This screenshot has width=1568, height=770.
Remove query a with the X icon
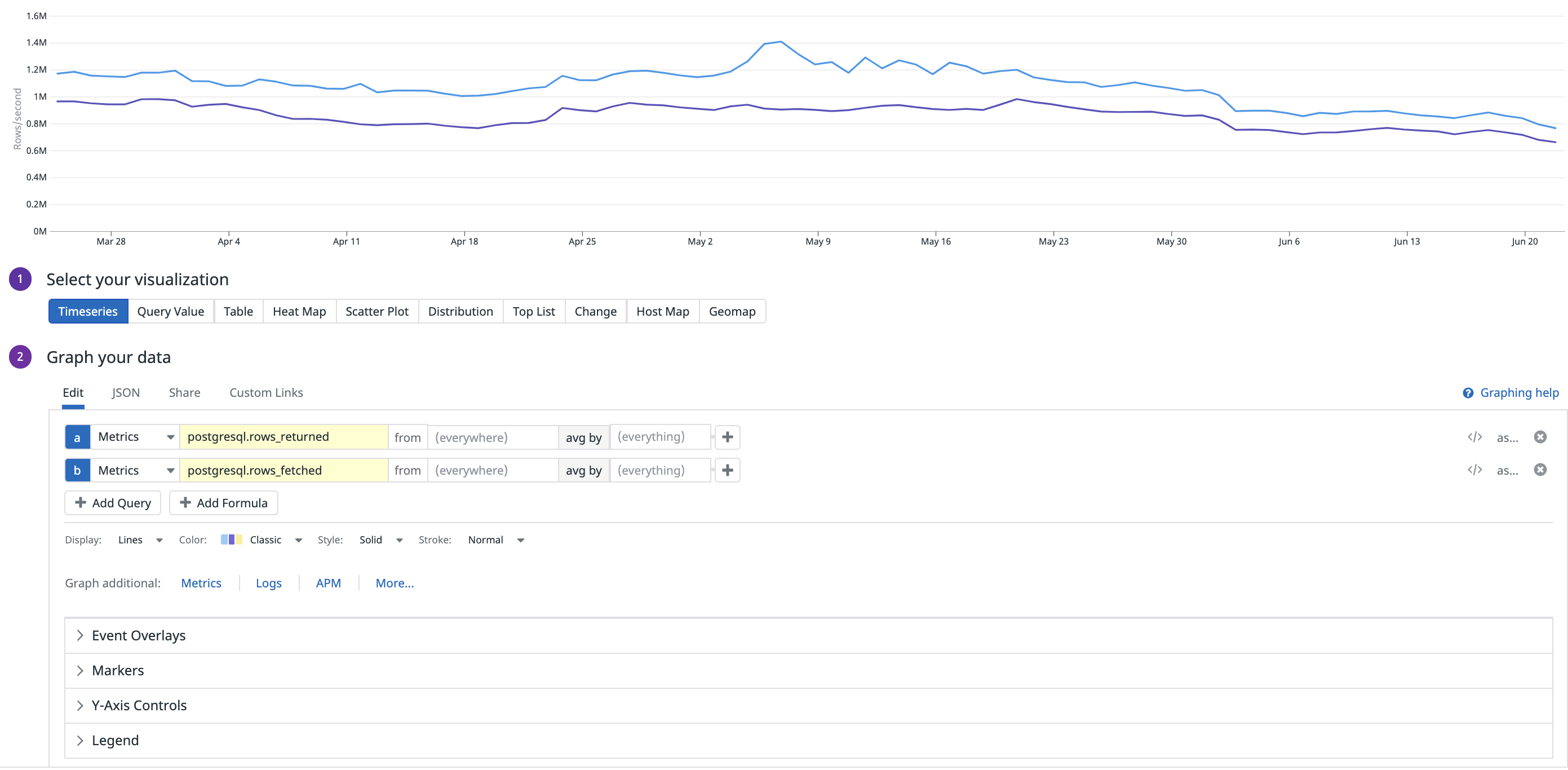point(1540,437)
